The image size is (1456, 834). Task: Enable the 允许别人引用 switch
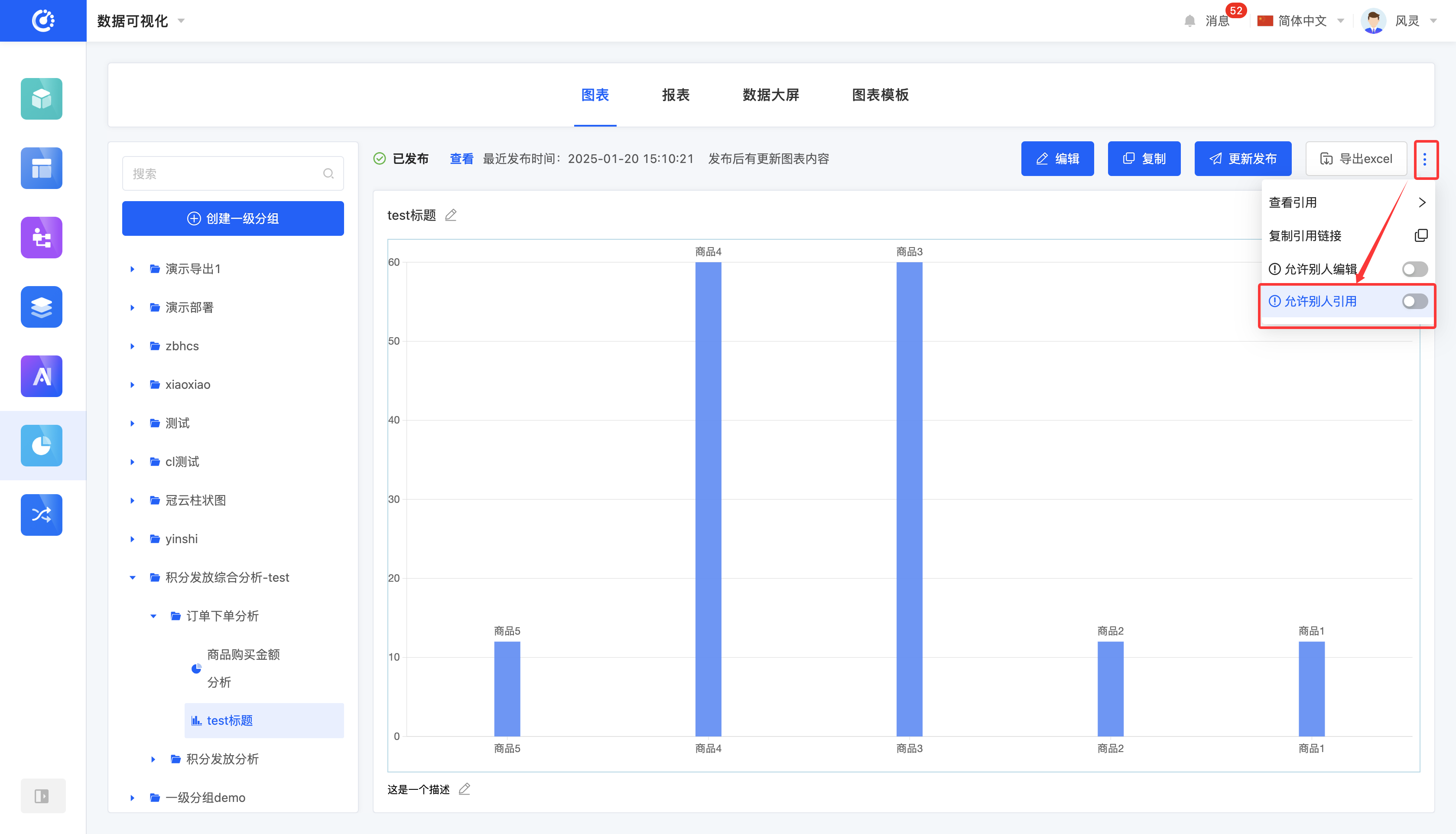click(x=1414, y=301)
